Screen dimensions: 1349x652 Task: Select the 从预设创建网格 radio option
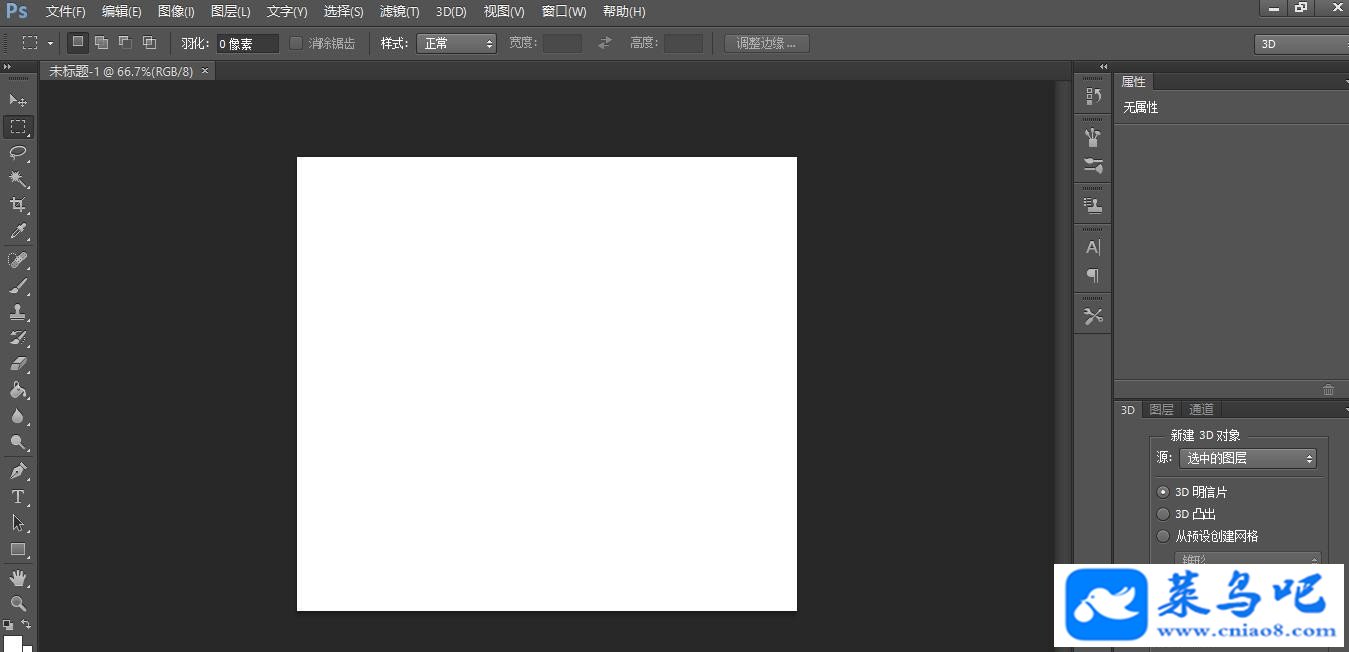[1163, 536]
